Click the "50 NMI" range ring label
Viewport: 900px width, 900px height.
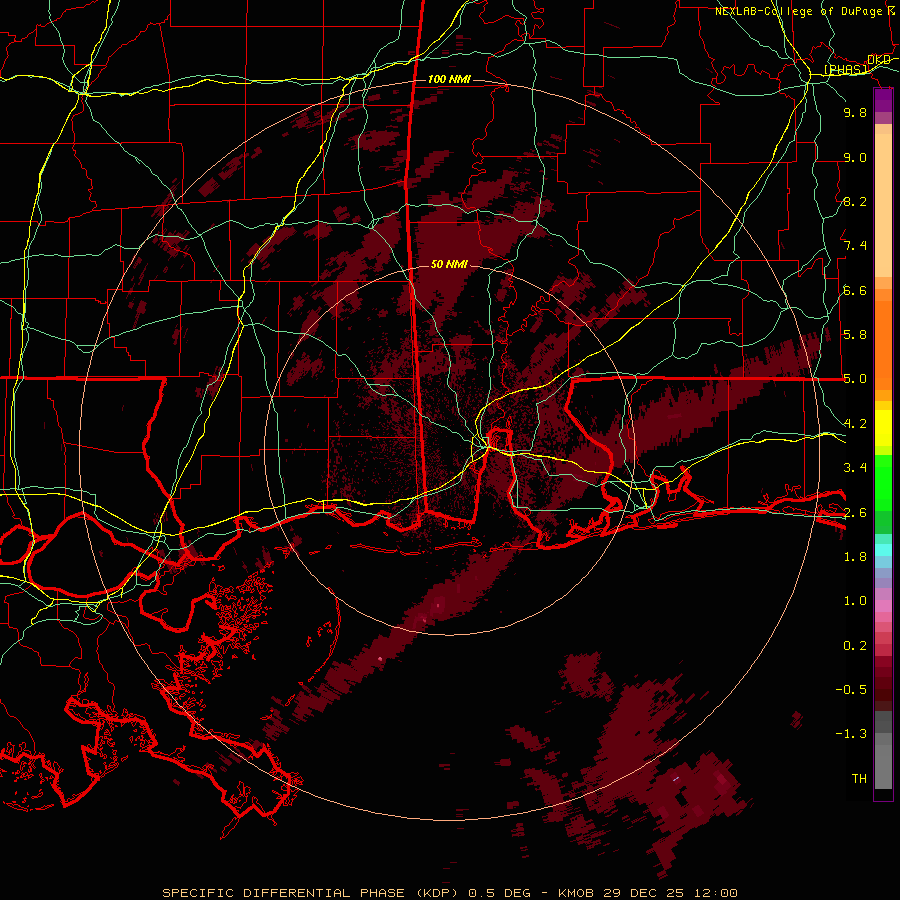point(449,264)
